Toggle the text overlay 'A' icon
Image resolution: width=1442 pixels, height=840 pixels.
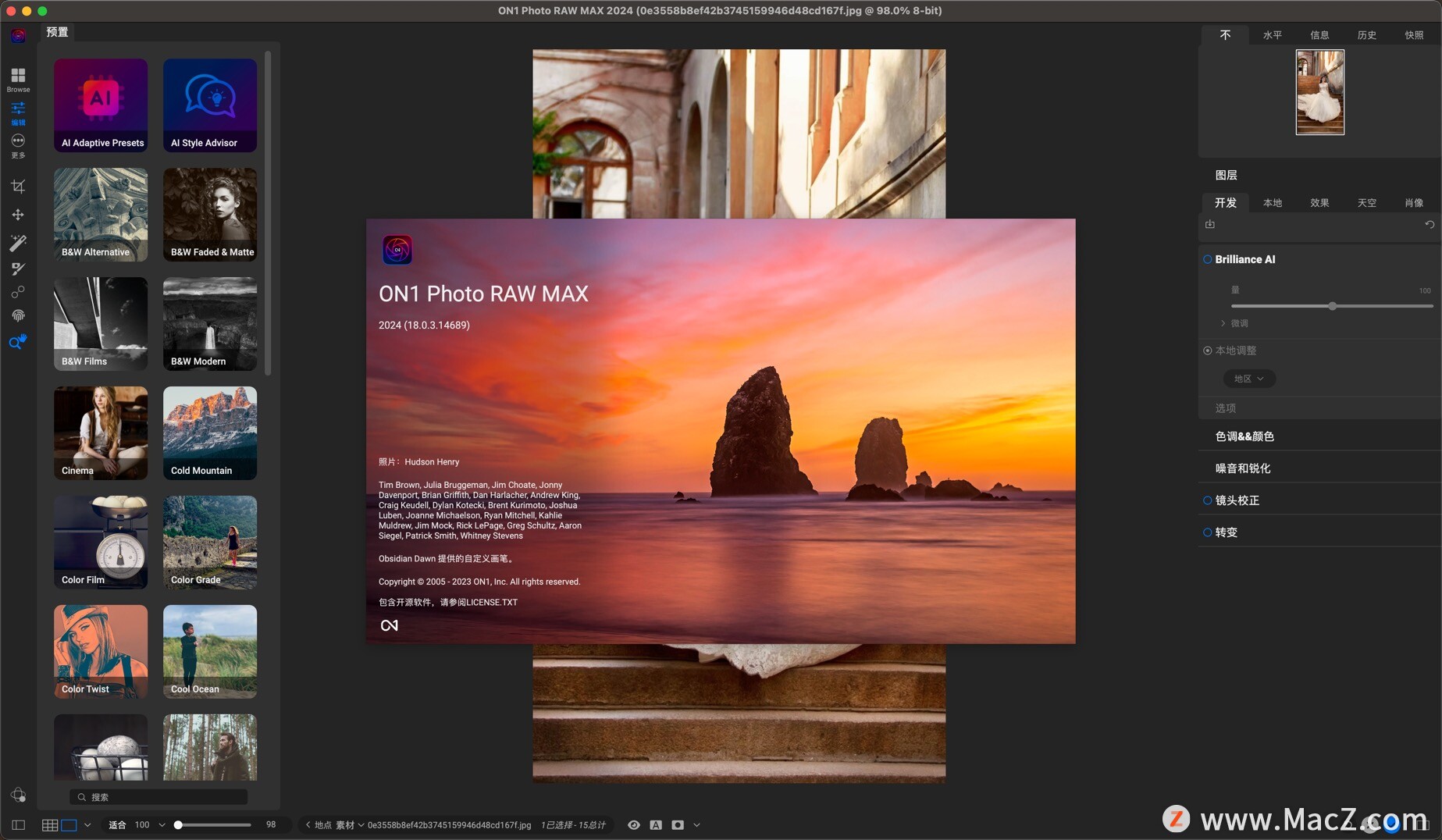coord(656,824)
